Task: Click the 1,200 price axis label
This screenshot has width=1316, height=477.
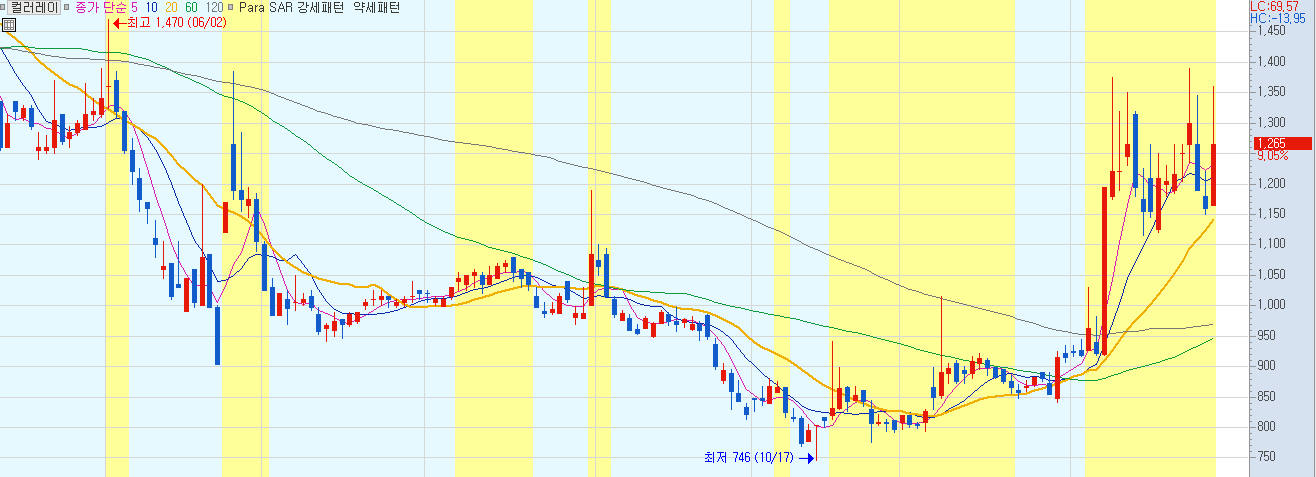Action: coord(1272,183)
